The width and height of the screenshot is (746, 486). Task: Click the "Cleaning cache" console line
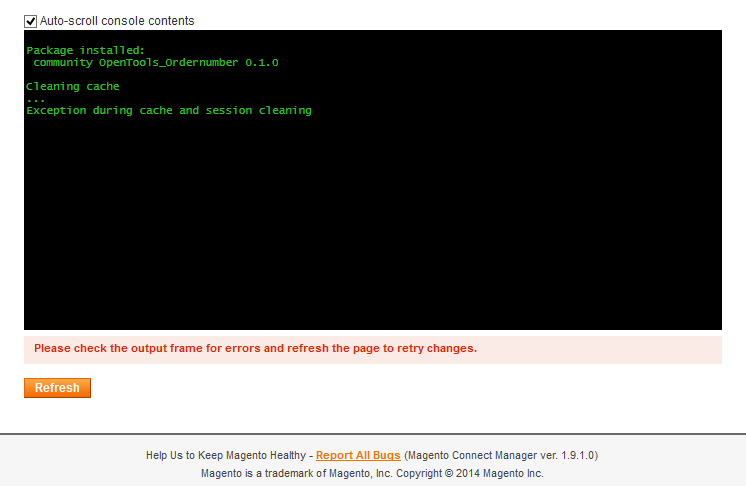point(72,86)
